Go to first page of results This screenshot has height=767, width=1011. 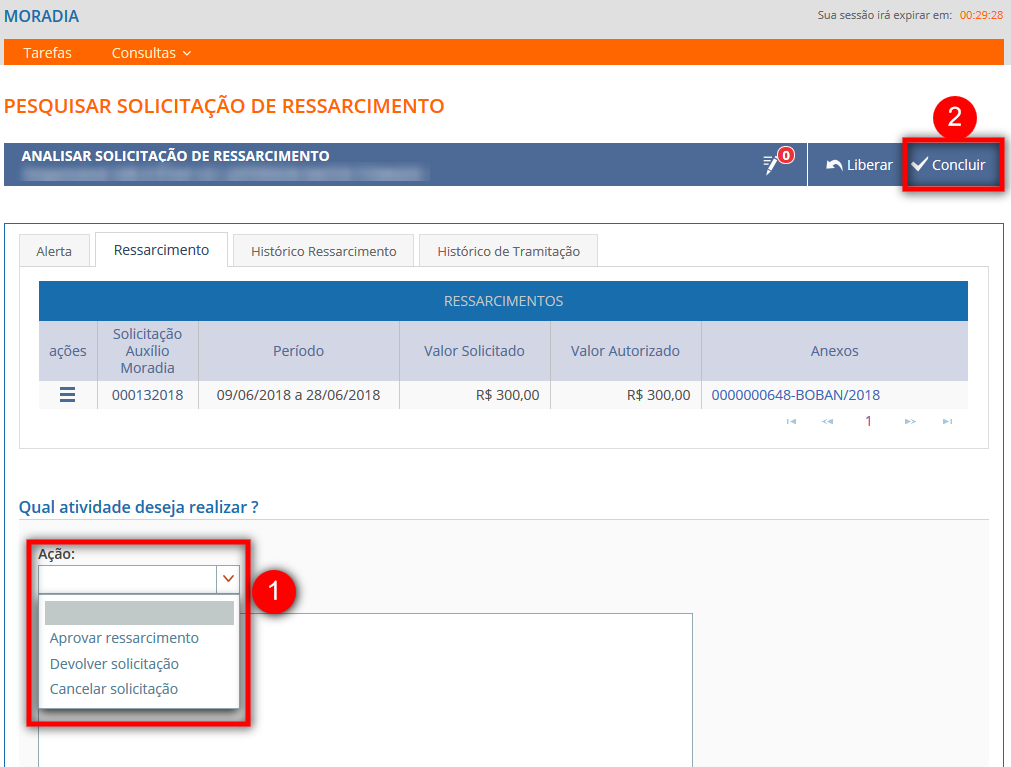coord(791,422)
